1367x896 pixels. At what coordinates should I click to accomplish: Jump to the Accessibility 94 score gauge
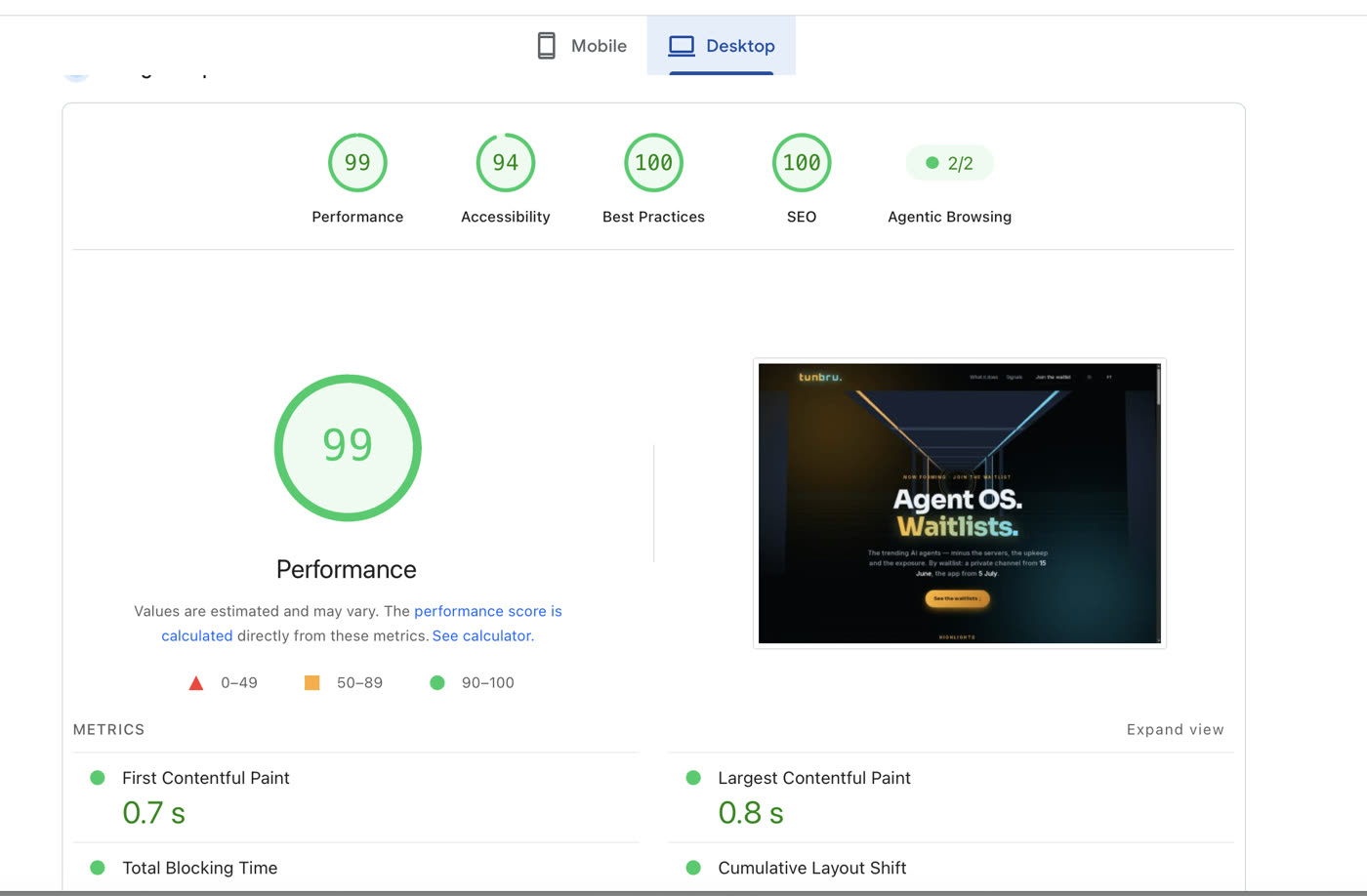pyautogui.click(x=506, y=163)
